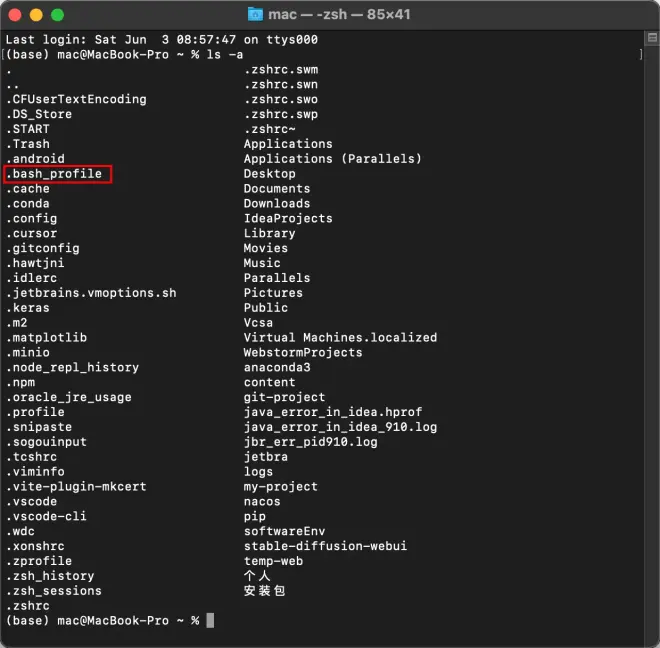This screenshot has width=660, height=648.
Task: Click the green zoom window button
Action: click(x=58, y=15)
